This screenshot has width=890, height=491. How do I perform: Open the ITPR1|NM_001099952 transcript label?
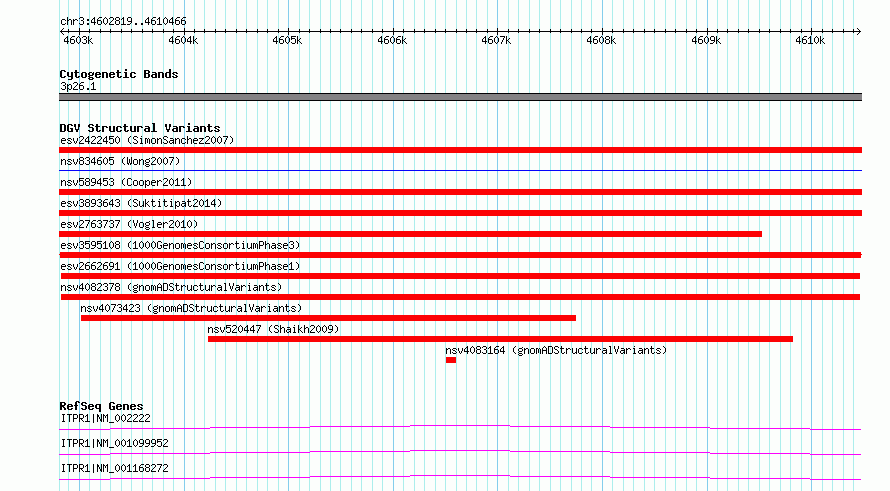point(114,443)
